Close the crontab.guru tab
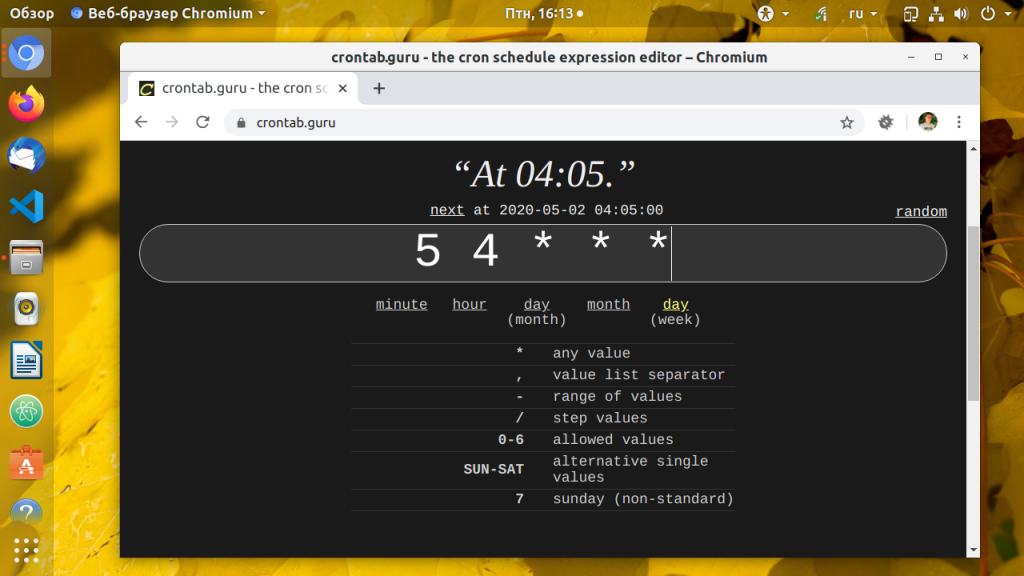 [343, 88]
